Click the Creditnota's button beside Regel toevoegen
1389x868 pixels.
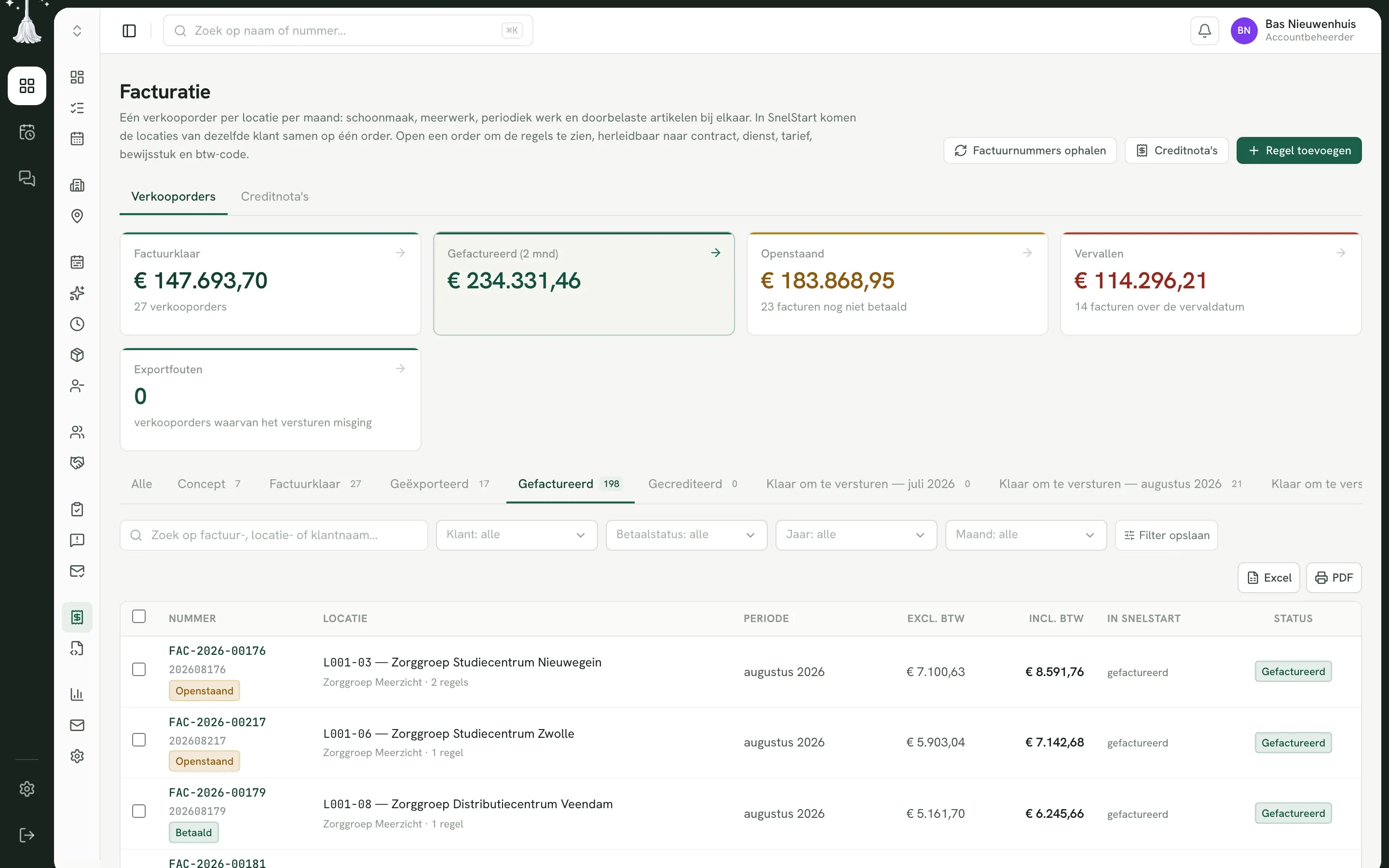[x=1176, y=150]
